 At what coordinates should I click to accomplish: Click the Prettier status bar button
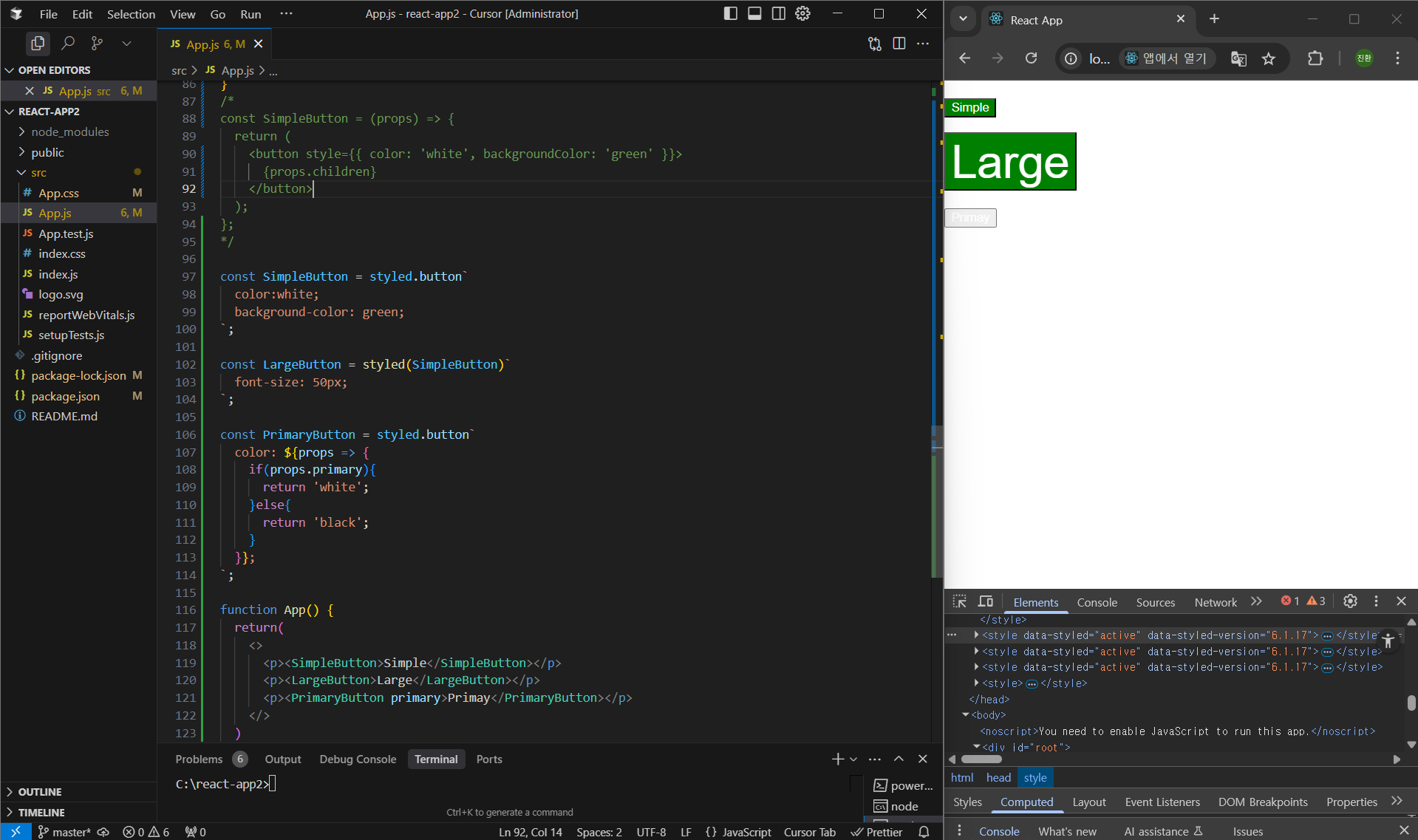[877, 832]
